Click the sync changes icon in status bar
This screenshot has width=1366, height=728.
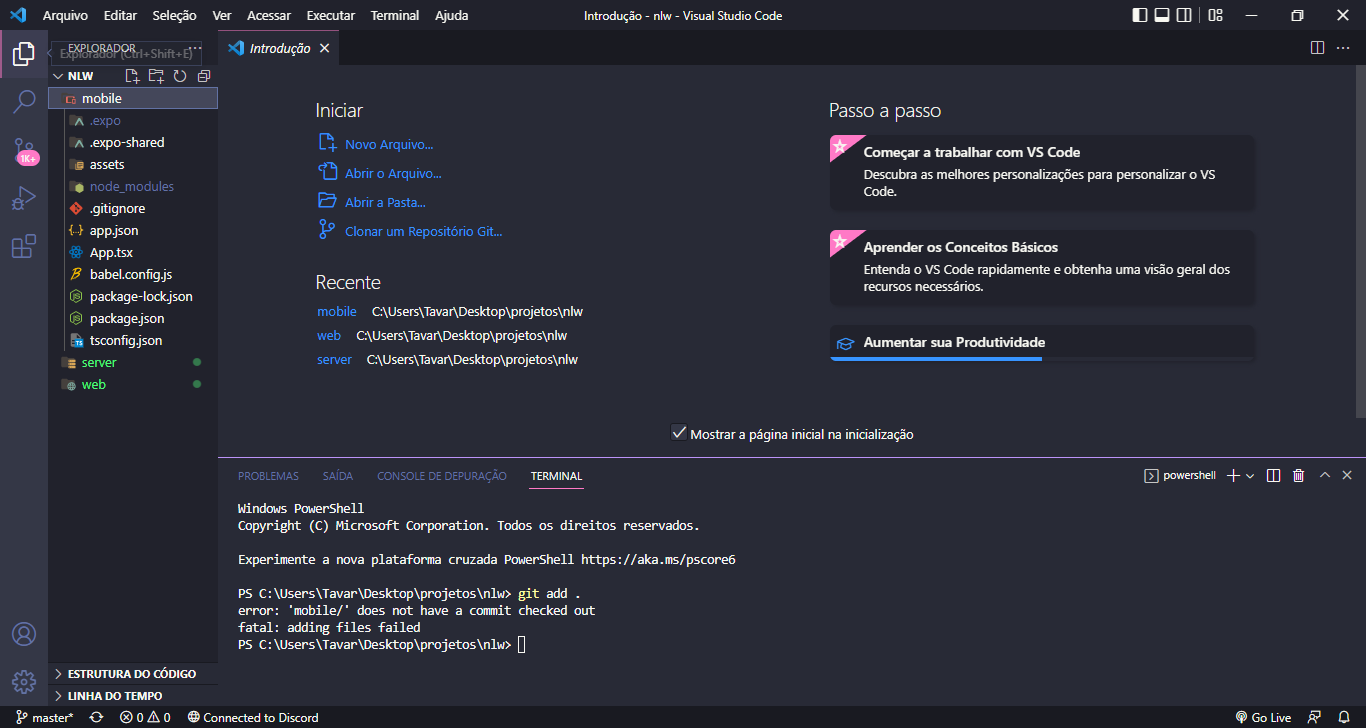pyautogui.click(x=96, y=717)
